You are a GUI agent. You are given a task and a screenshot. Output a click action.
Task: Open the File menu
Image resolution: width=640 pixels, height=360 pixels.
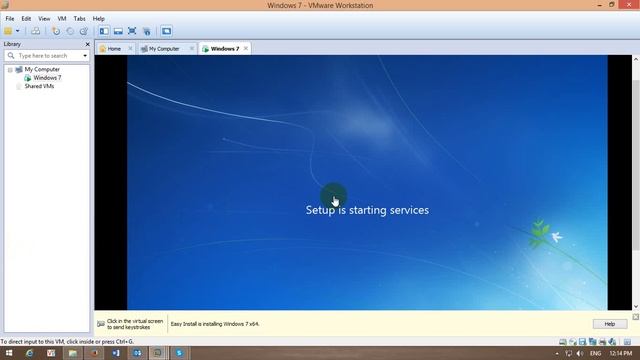click(x=10, y=19)
